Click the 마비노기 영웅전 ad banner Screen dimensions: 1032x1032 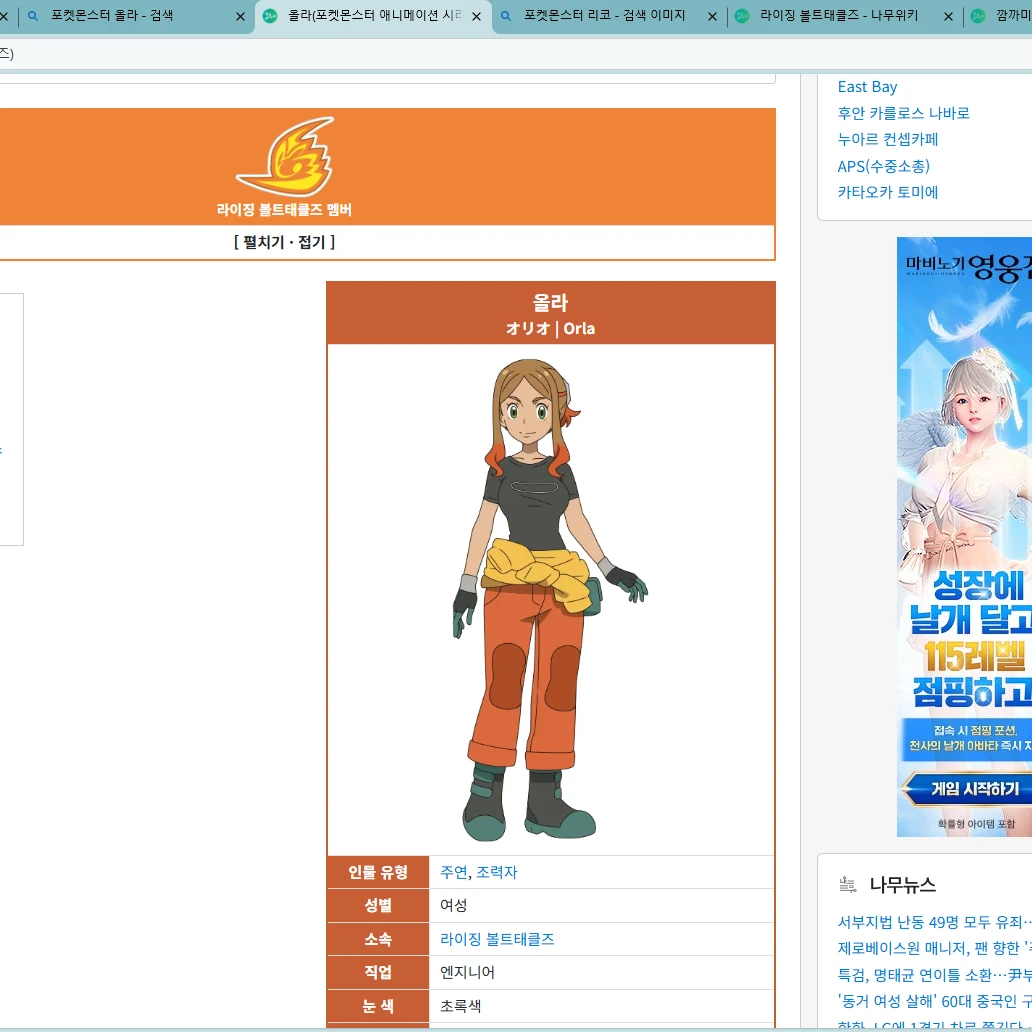[x=964, y=536]
